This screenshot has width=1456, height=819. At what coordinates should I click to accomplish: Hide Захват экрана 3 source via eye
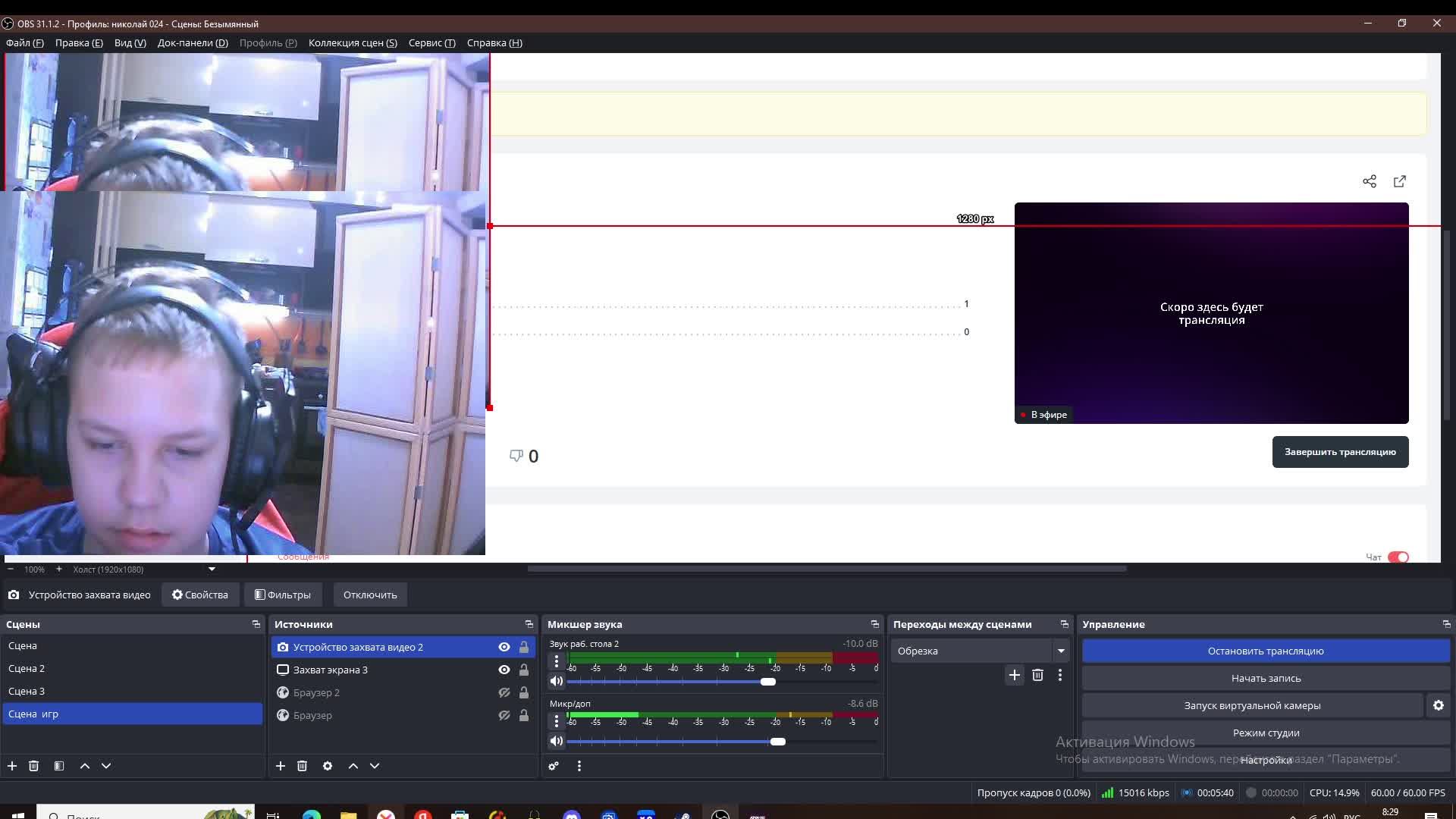click(504, 670)
